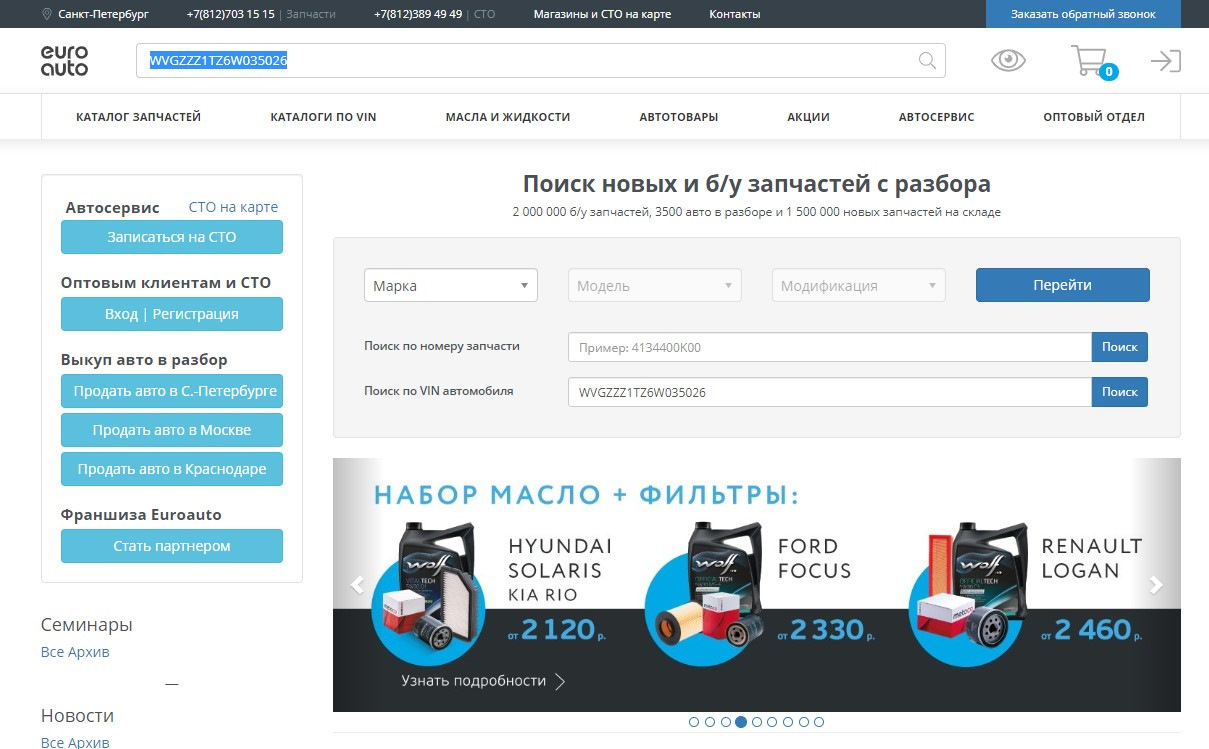Screen dimensions: 1209x749
Task: Select the first carousel dot
Action: pos(694,722)
